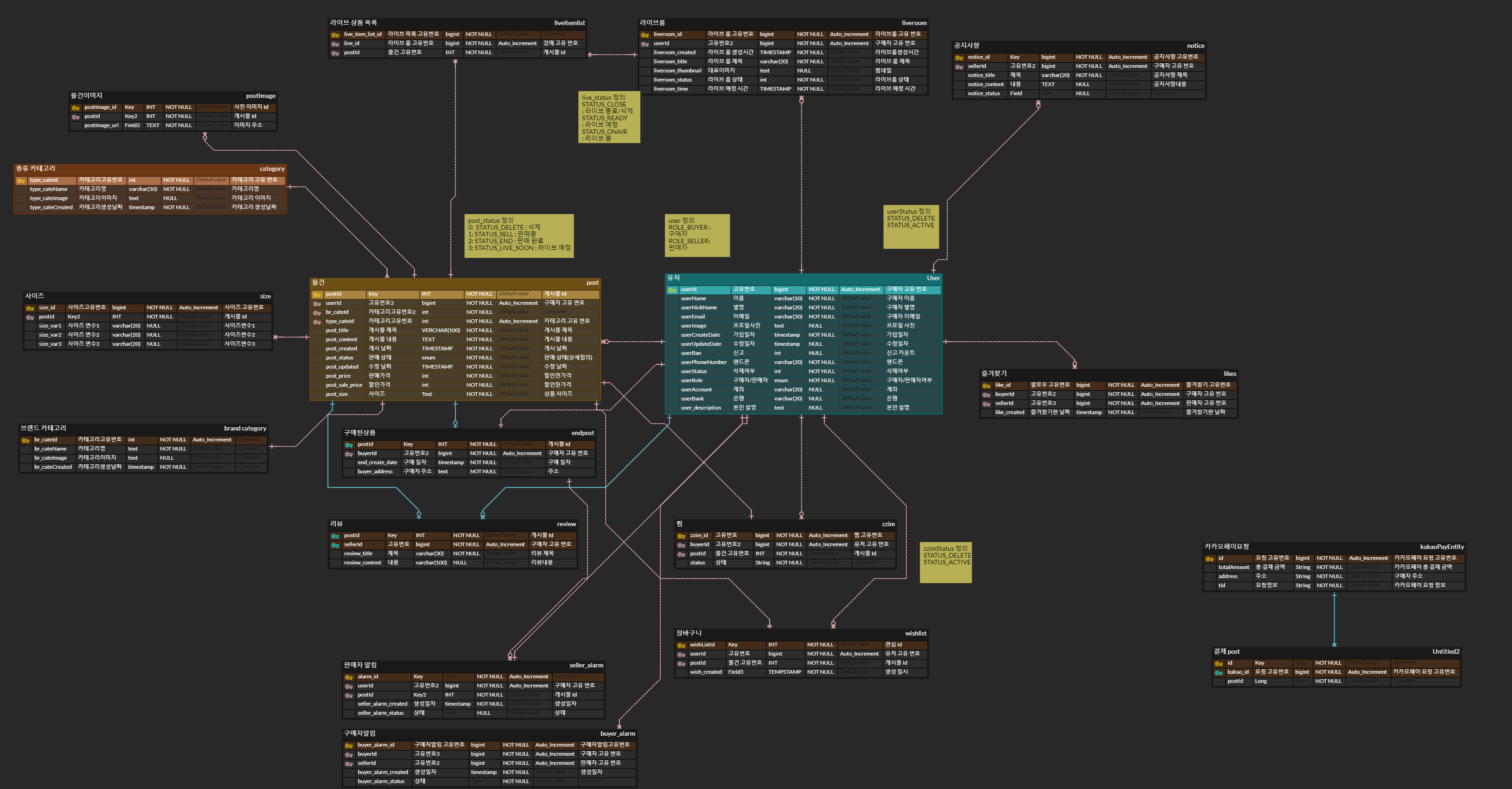
Task: Click the key icon beside liveroom_id
Action: point(644,35)
